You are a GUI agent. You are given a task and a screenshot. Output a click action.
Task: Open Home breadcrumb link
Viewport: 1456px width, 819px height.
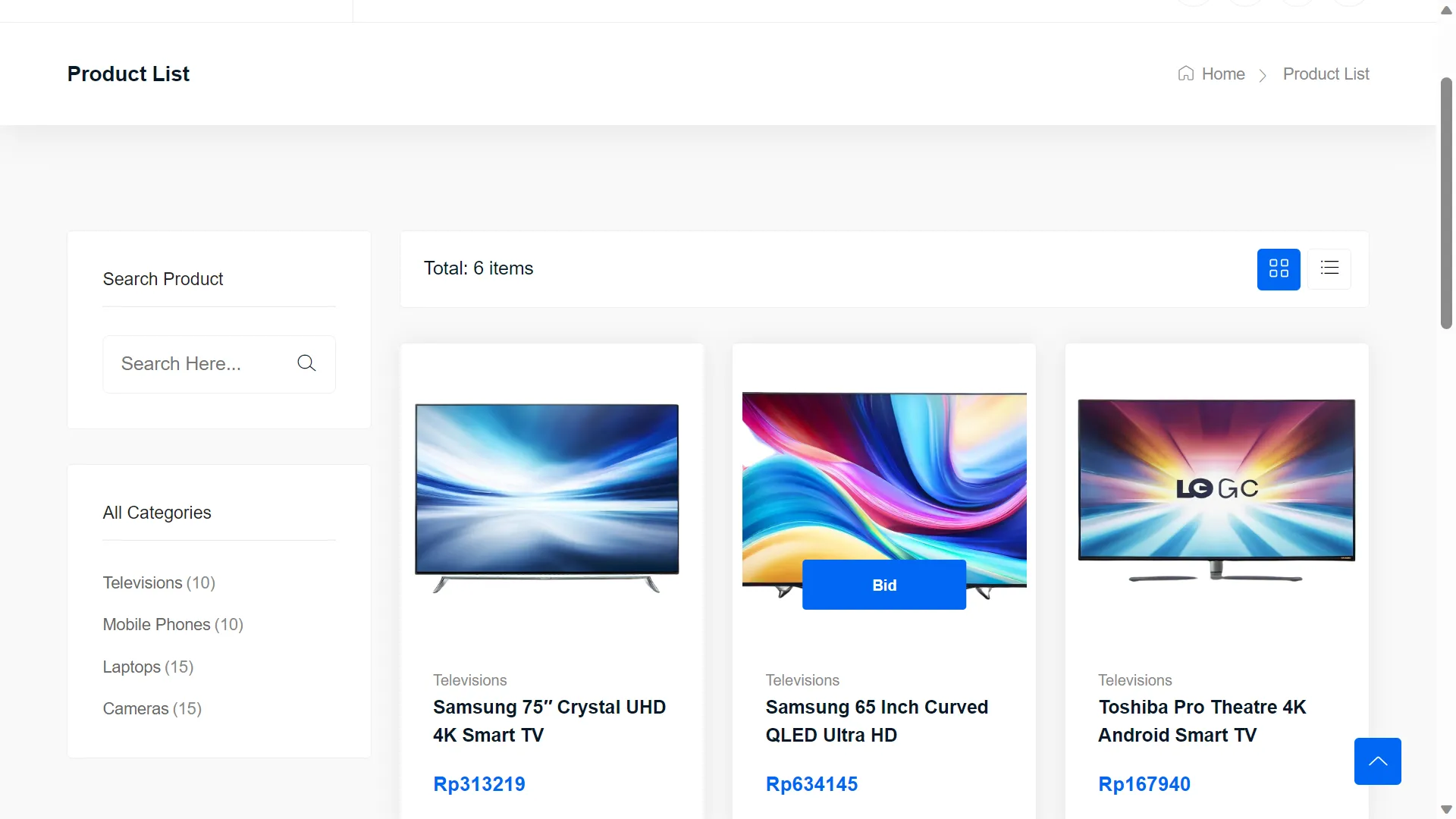(1222, 74)
